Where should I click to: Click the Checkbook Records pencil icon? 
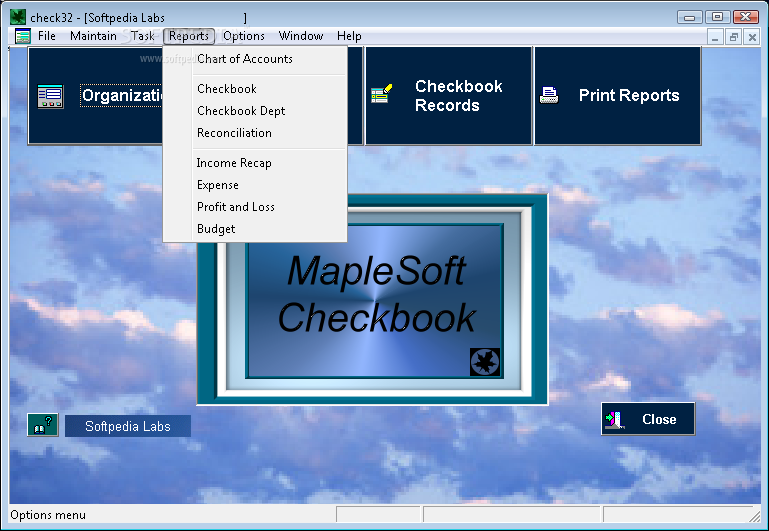(382, 94)
